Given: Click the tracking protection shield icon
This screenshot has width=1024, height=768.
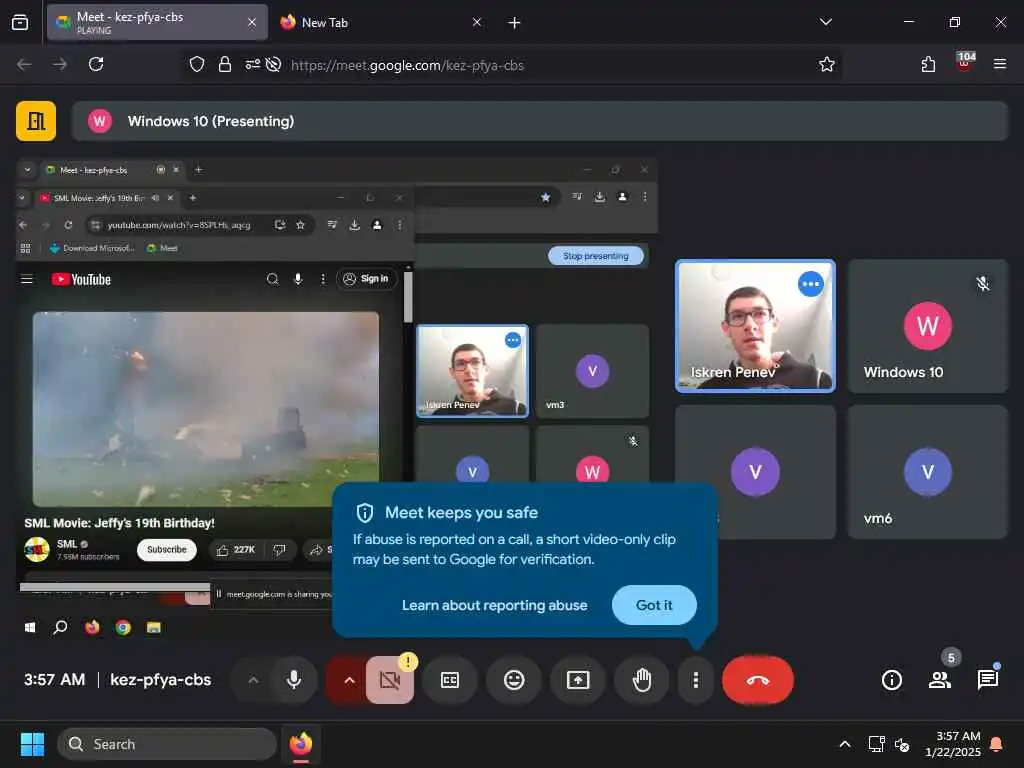Looking at the screenshot, I should (197, 64).
